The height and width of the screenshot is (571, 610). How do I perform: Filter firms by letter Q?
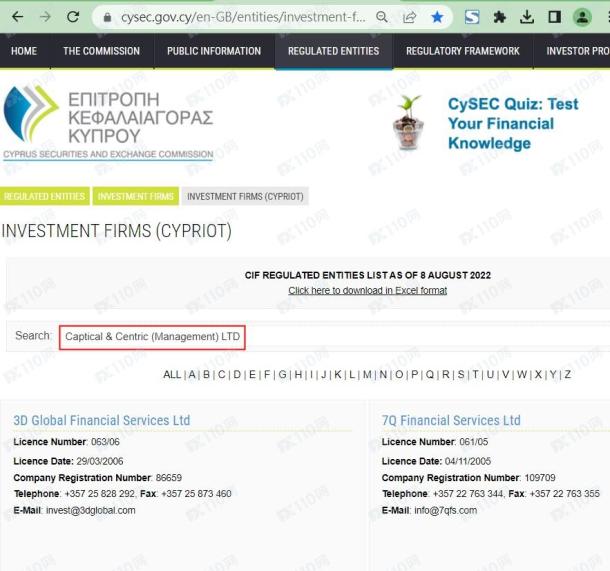430,375
